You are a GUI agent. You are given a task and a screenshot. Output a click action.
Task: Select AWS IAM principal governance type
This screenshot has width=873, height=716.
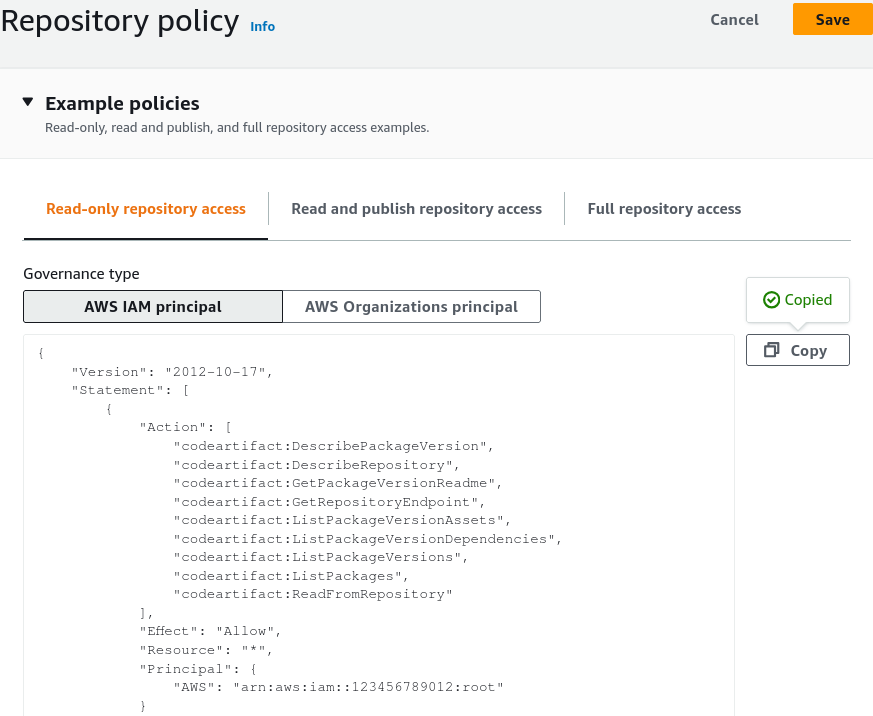[153, 307]
